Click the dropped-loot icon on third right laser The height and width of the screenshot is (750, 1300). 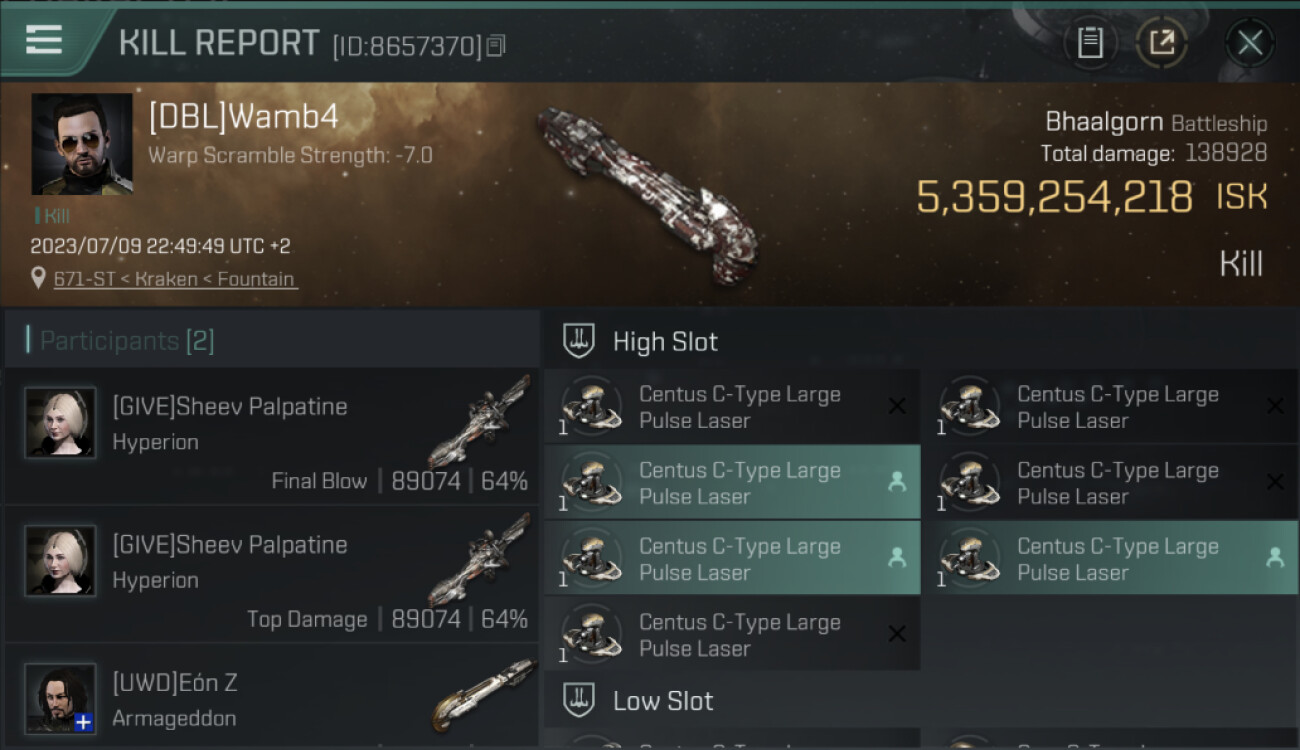point(1275,558)
